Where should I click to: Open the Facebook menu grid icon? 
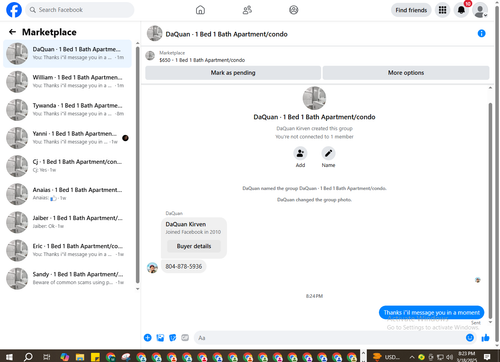click(x=442, y=10)
